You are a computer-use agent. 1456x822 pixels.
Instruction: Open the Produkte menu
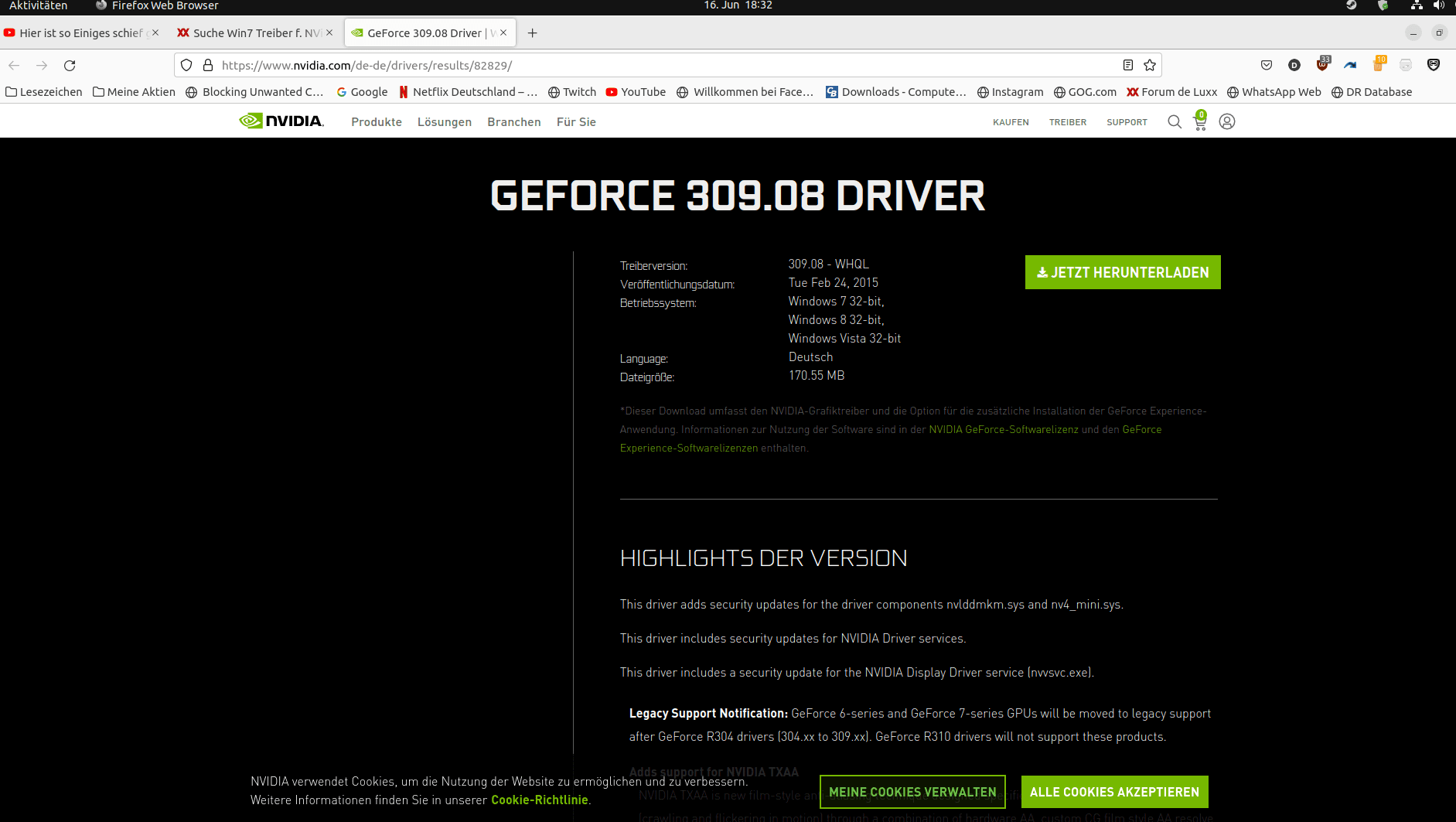pos(377,122)
